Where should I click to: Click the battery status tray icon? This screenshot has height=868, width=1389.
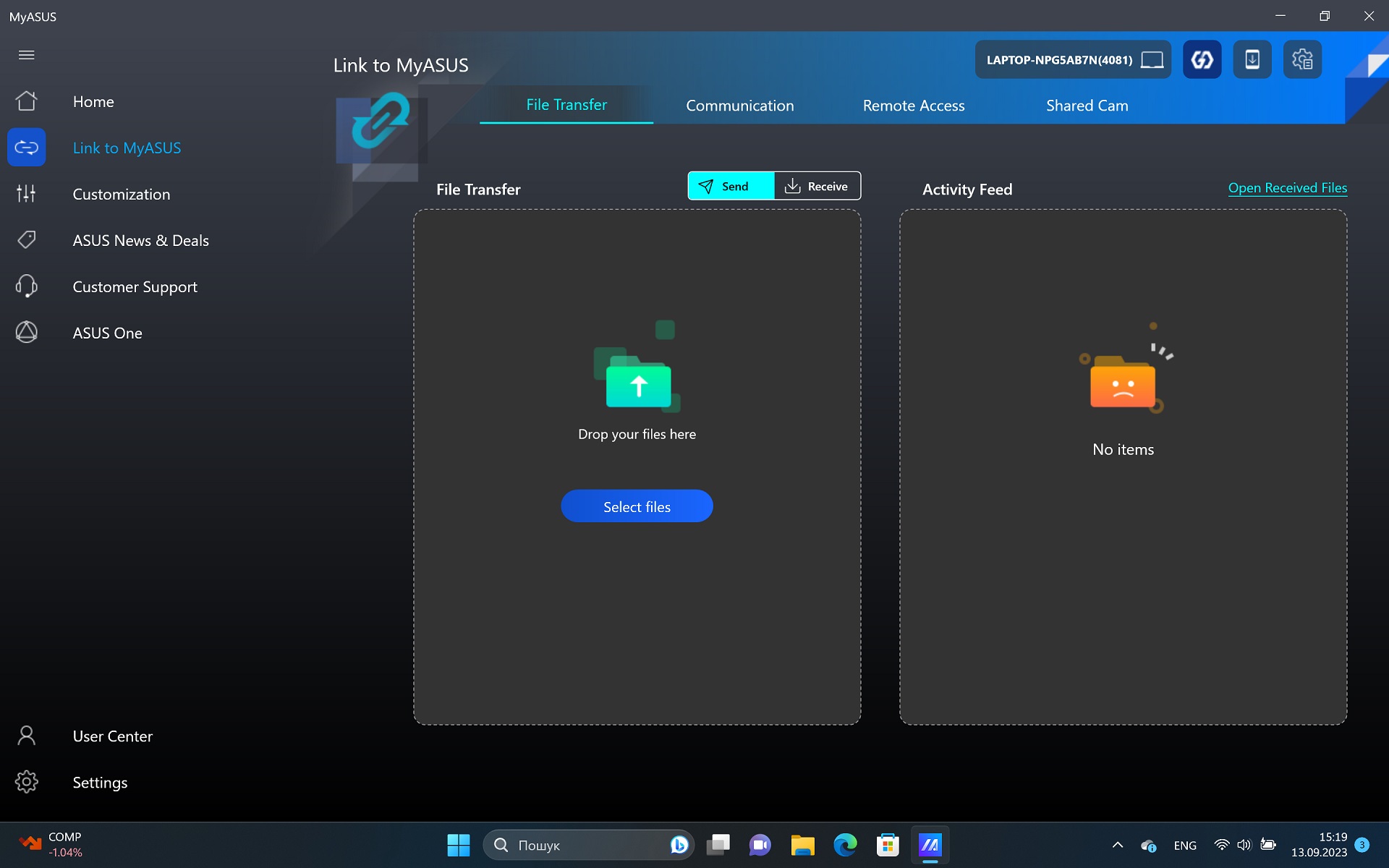(1268, 845)
